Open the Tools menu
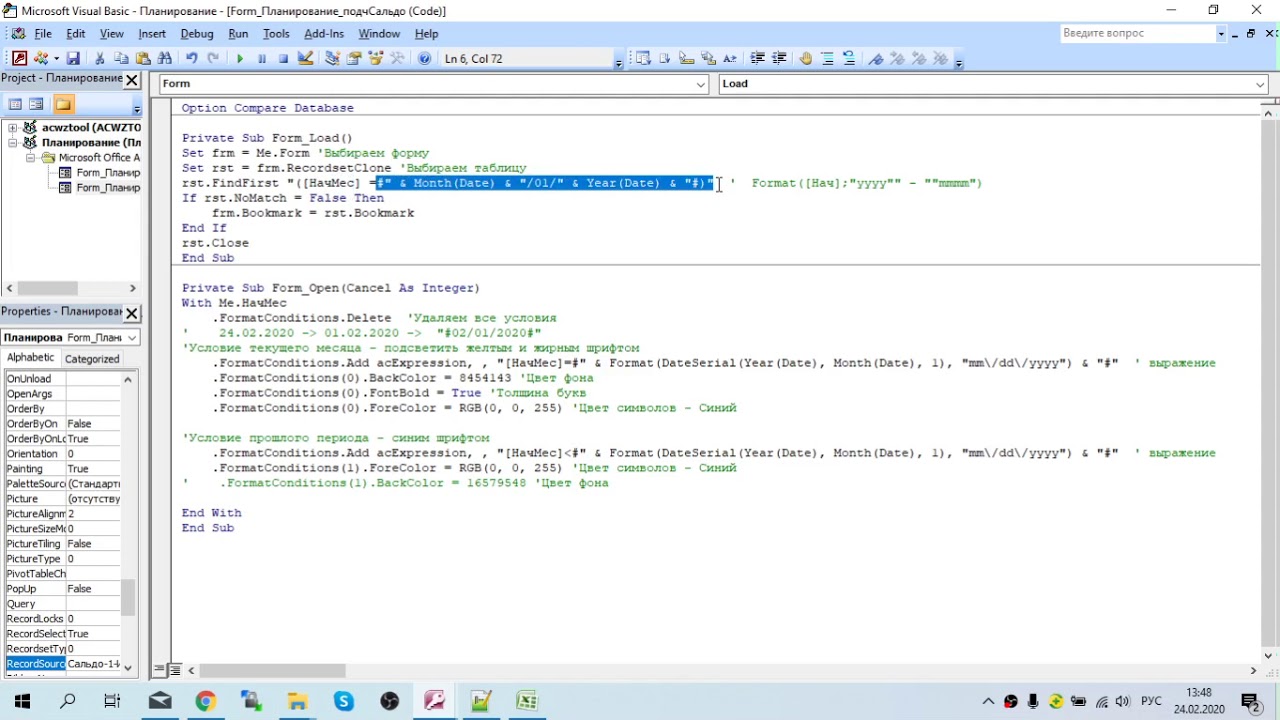The width and height of the screenshot is (1280, 720). point(276,34)
